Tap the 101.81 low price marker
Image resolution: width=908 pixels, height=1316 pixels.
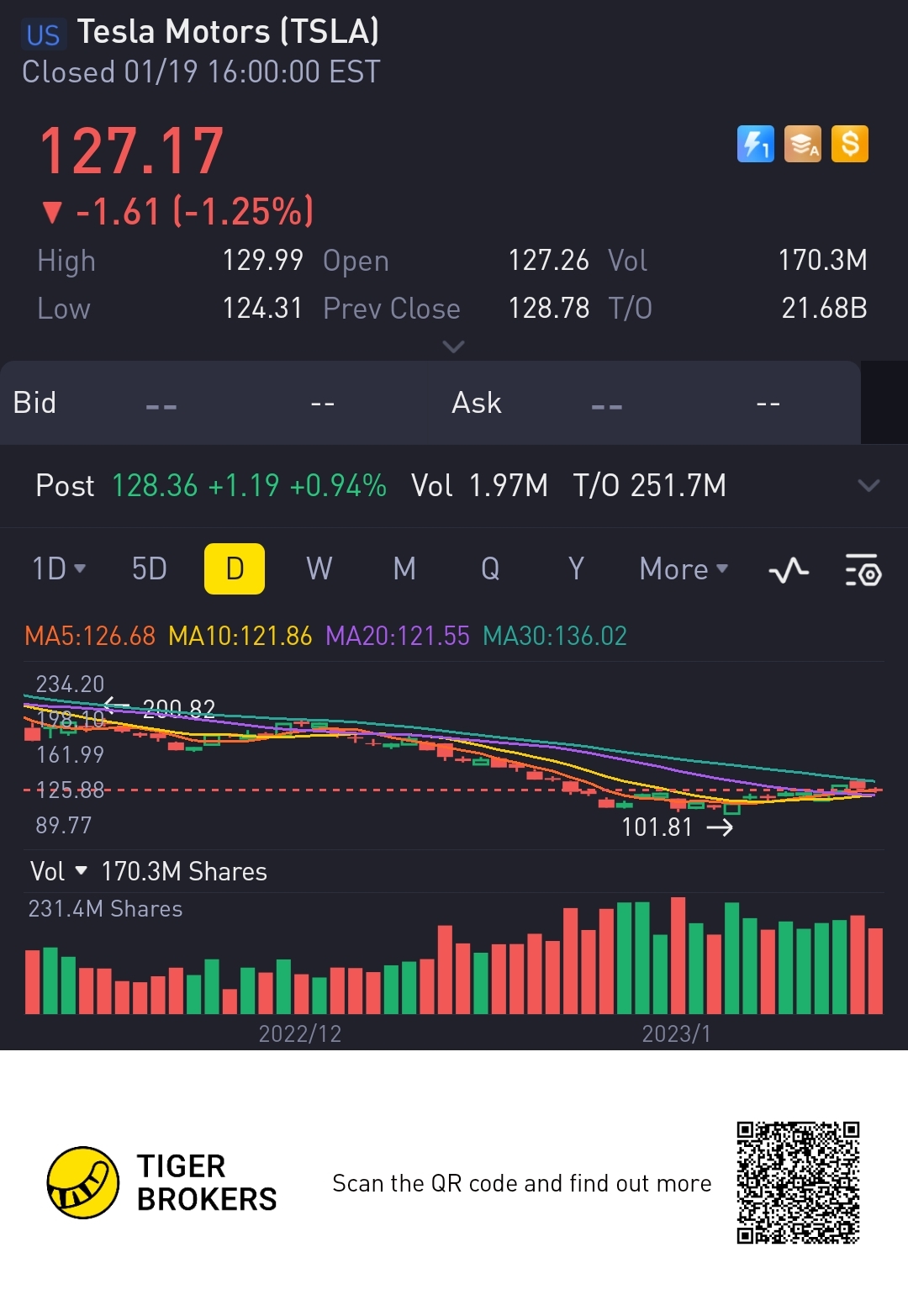(x=657, y=827)
